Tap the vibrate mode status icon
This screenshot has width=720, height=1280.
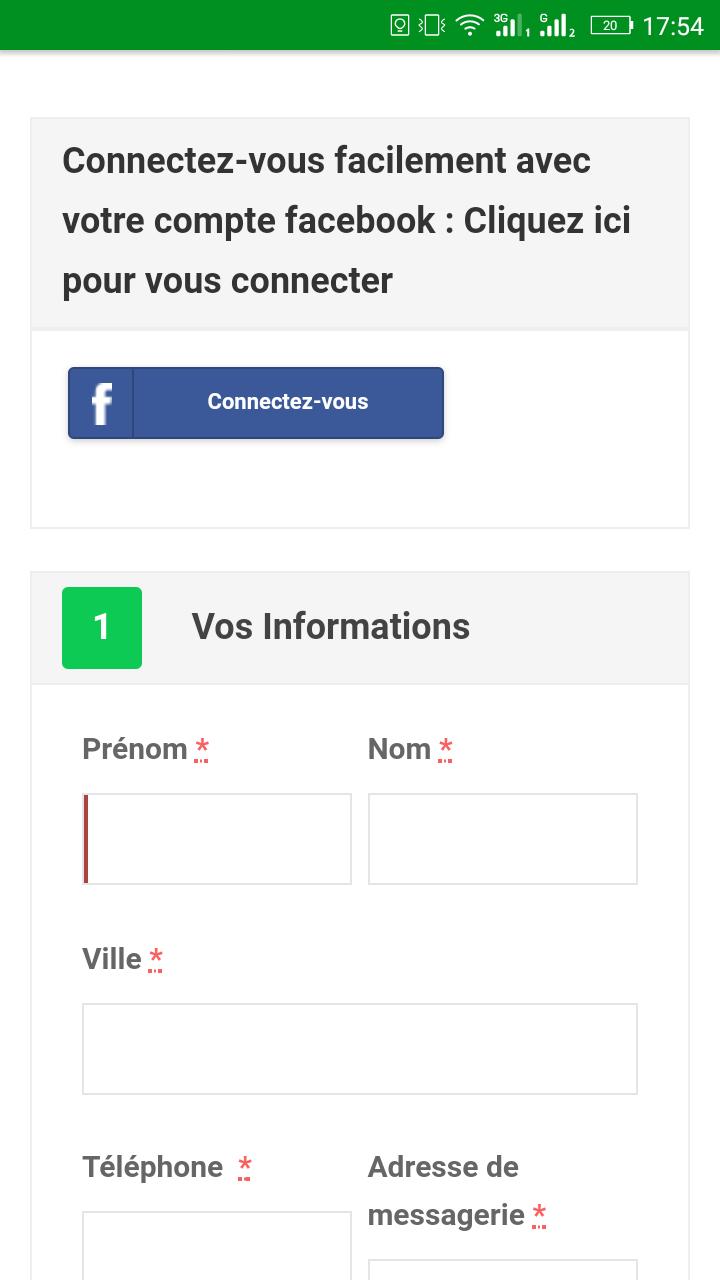click(x=432, y=25)
